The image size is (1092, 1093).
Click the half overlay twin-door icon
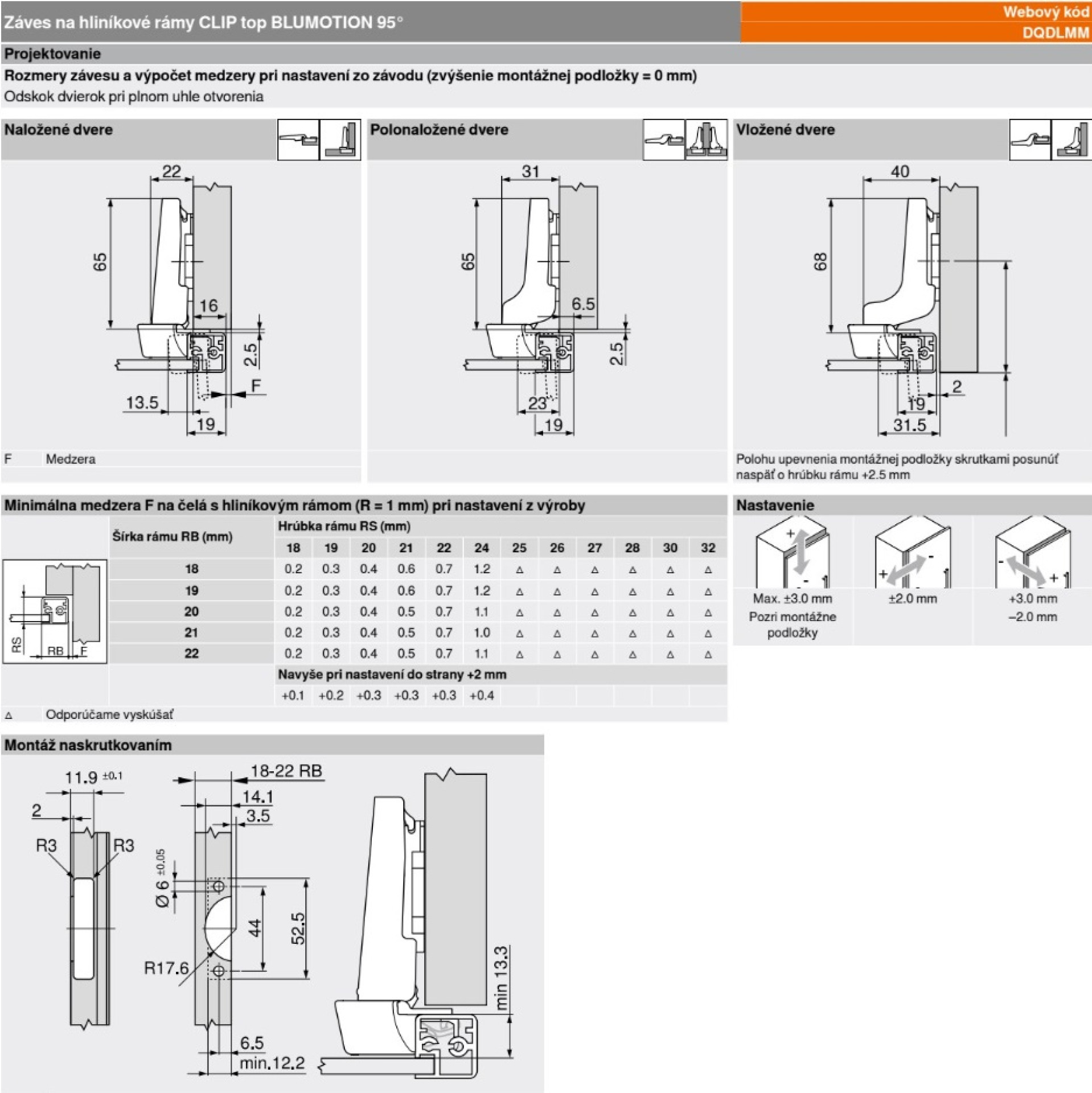(707, 139)
